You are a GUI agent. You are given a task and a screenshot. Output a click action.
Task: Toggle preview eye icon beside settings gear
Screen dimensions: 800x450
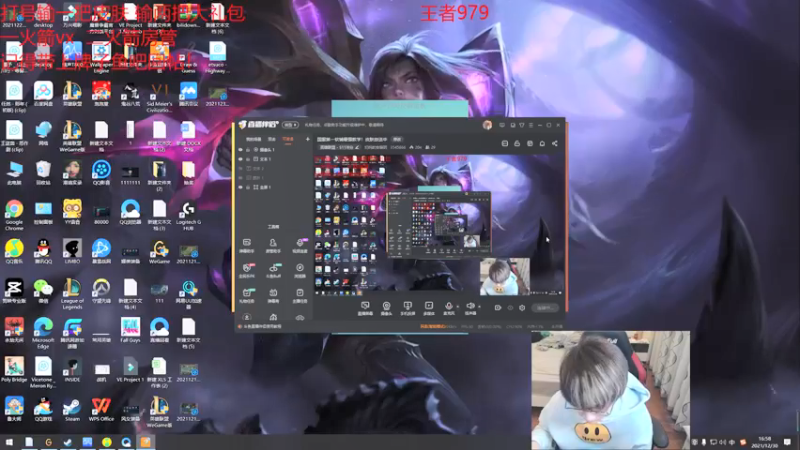510,308
